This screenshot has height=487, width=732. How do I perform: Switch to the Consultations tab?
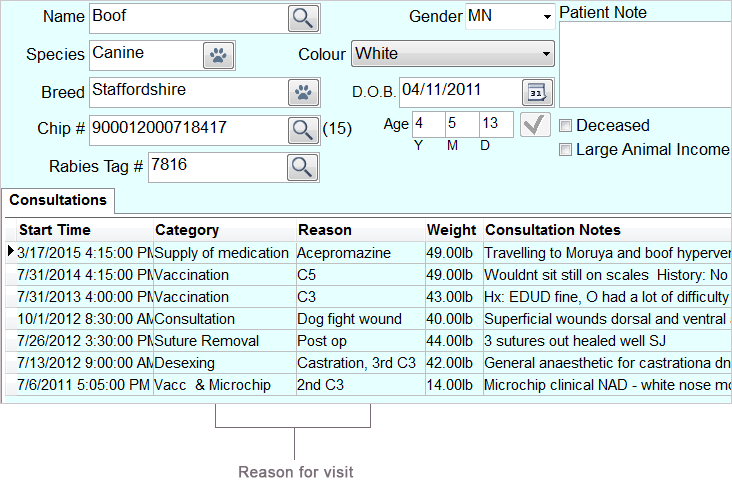58,200
